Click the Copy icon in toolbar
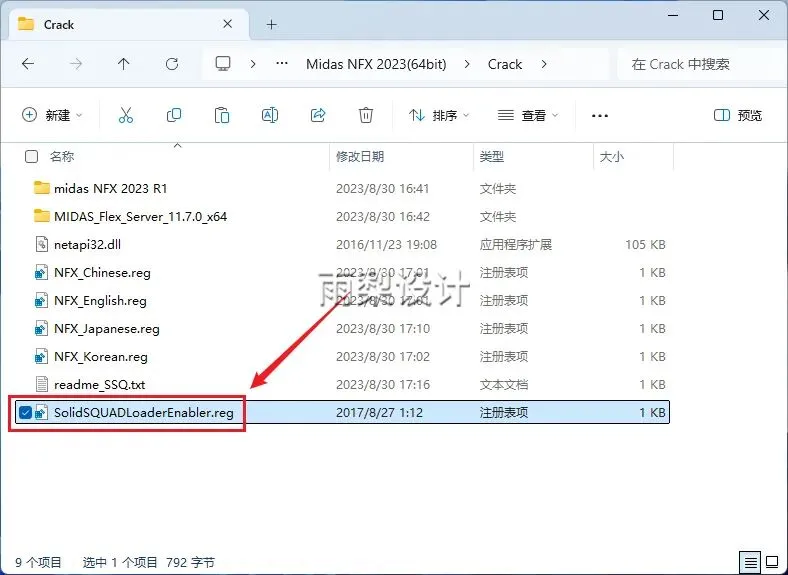 [x=174, y=115]
